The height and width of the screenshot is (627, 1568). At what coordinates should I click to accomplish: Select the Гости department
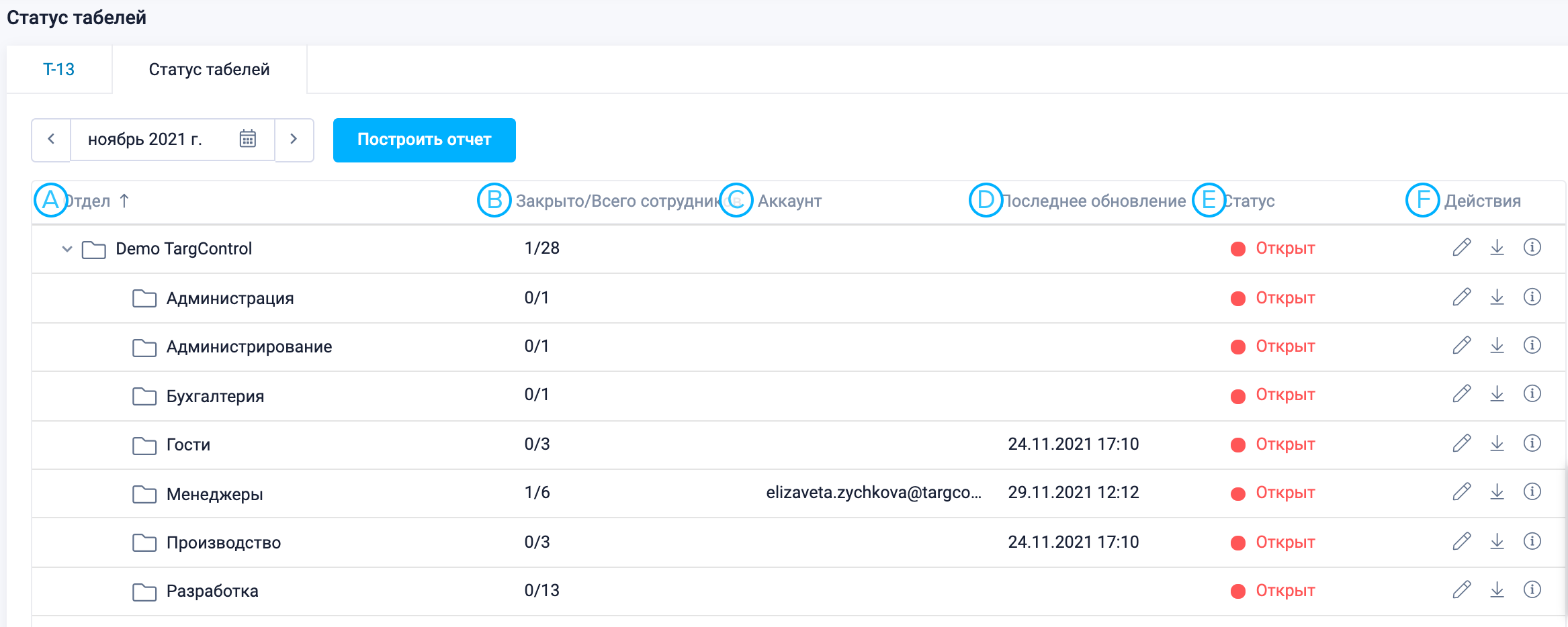tap(188, 444)
